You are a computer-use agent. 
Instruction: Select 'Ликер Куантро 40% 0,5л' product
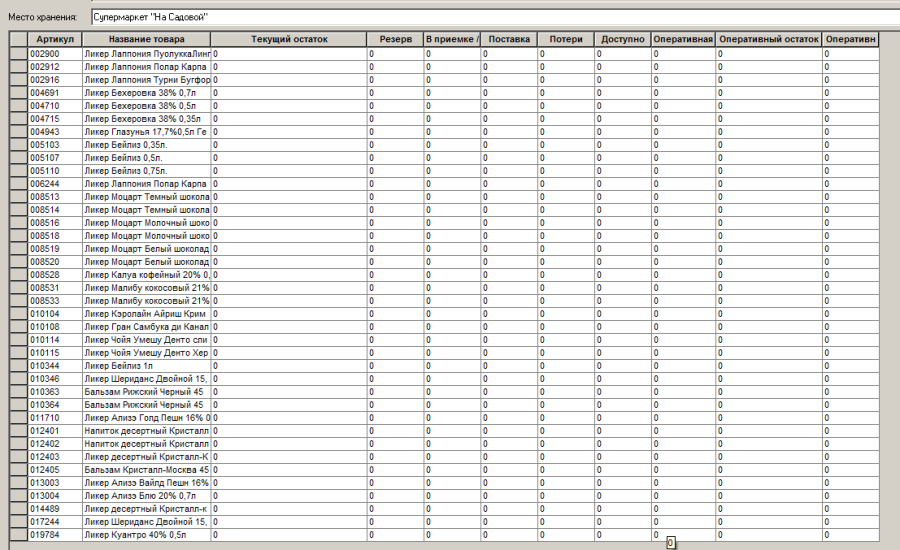(146, 535)
